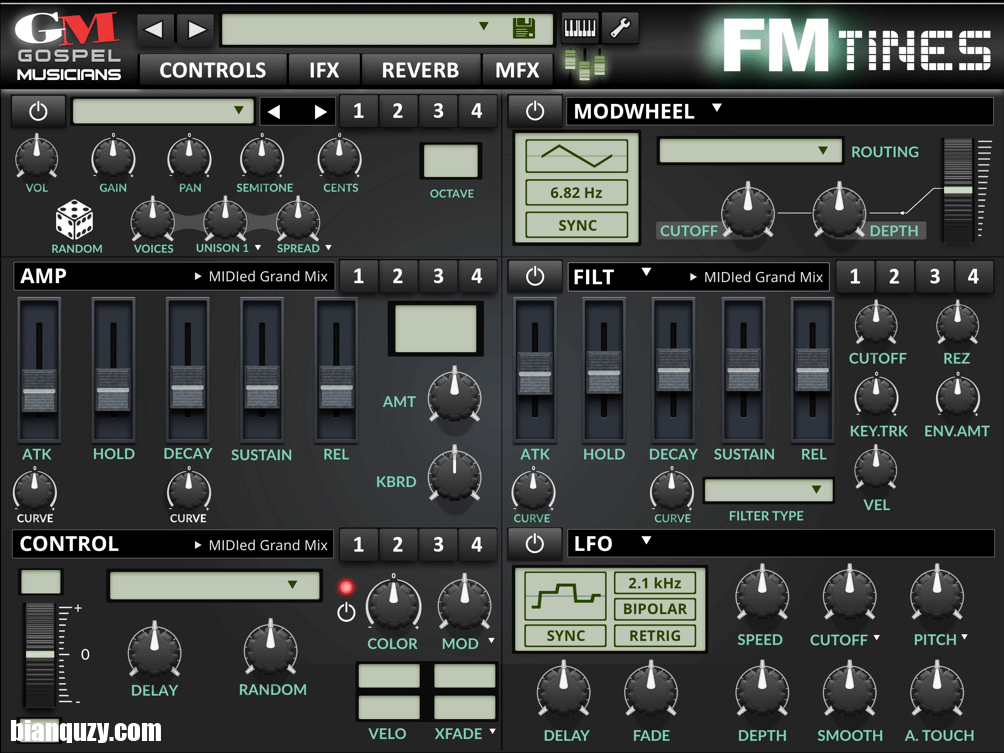Select FILT layer tab 3
The height and width of the screenshot is (753, 1004).
point(934,277)
